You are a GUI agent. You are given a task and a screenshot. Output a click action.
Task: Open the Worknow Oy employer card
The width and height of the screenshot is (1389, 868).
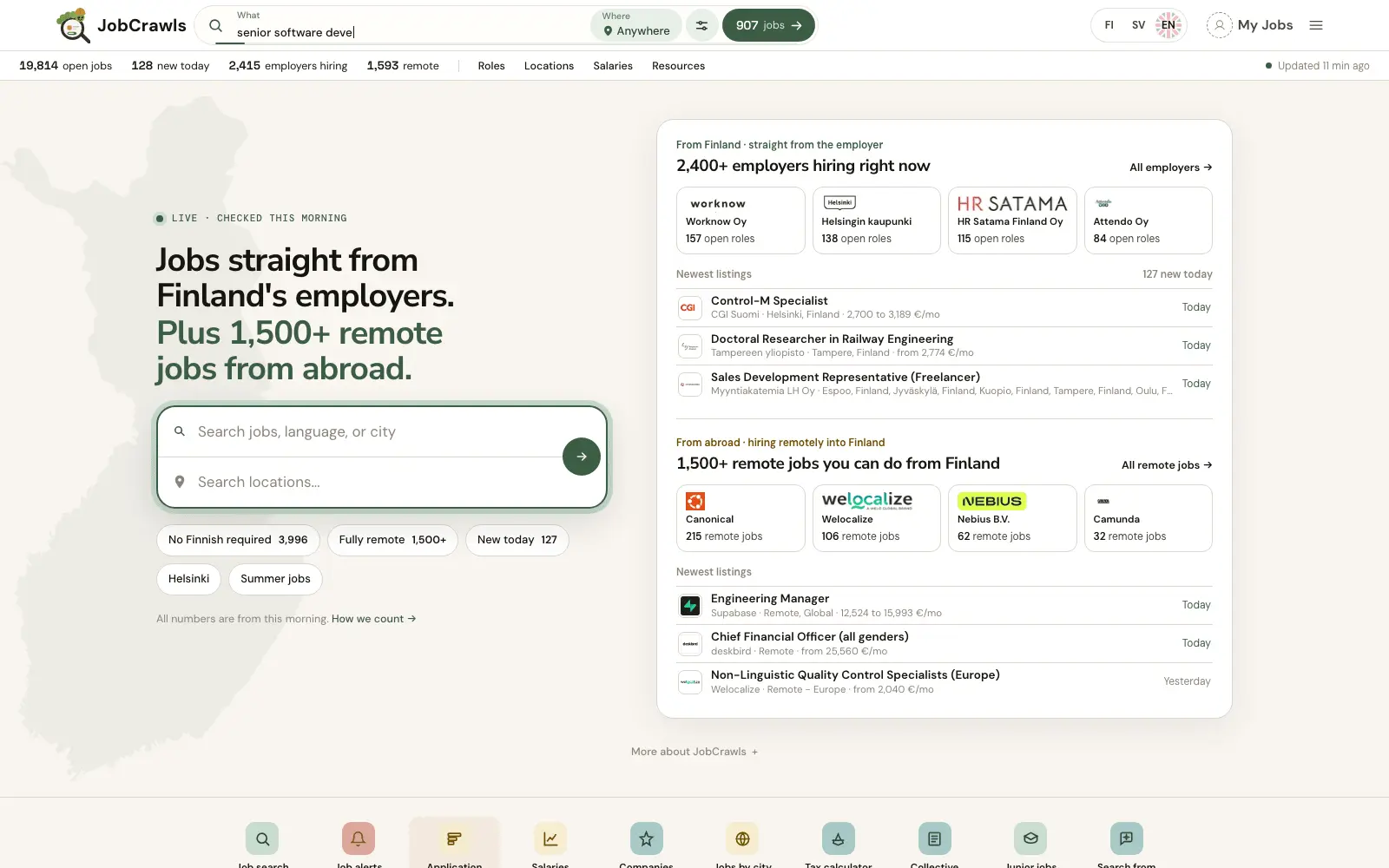[741, 220]
